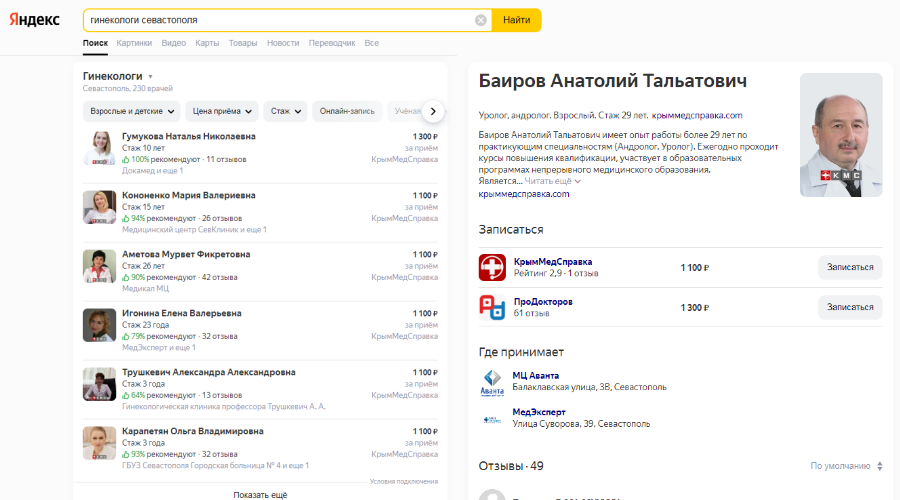Viewport: 900px width, 500px height.
Task: Open the МЦ Аванта clinic link
Action: point(536,376)
